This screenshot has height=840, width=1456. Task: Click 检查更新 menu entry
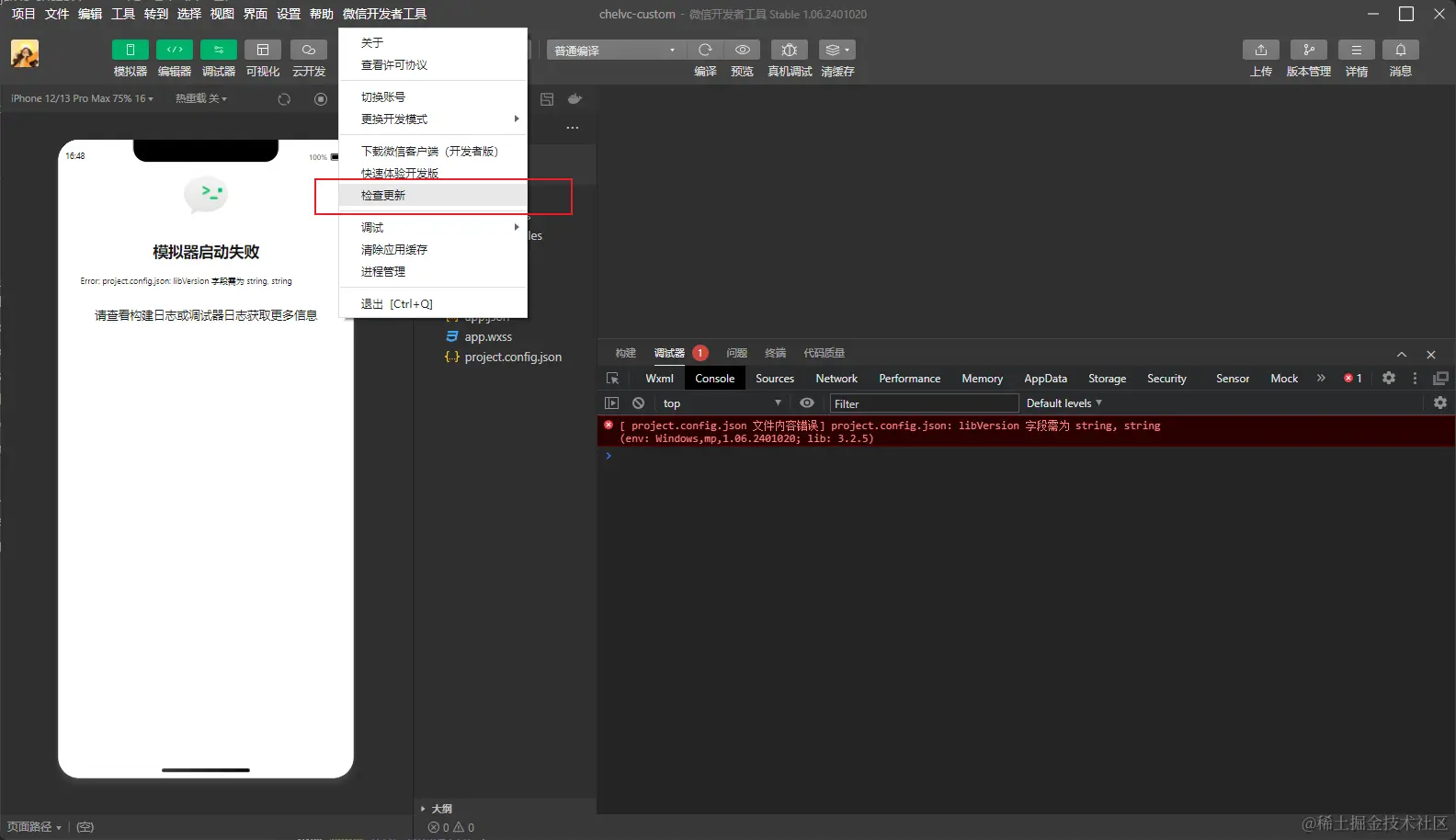click(x=433, y=196)
